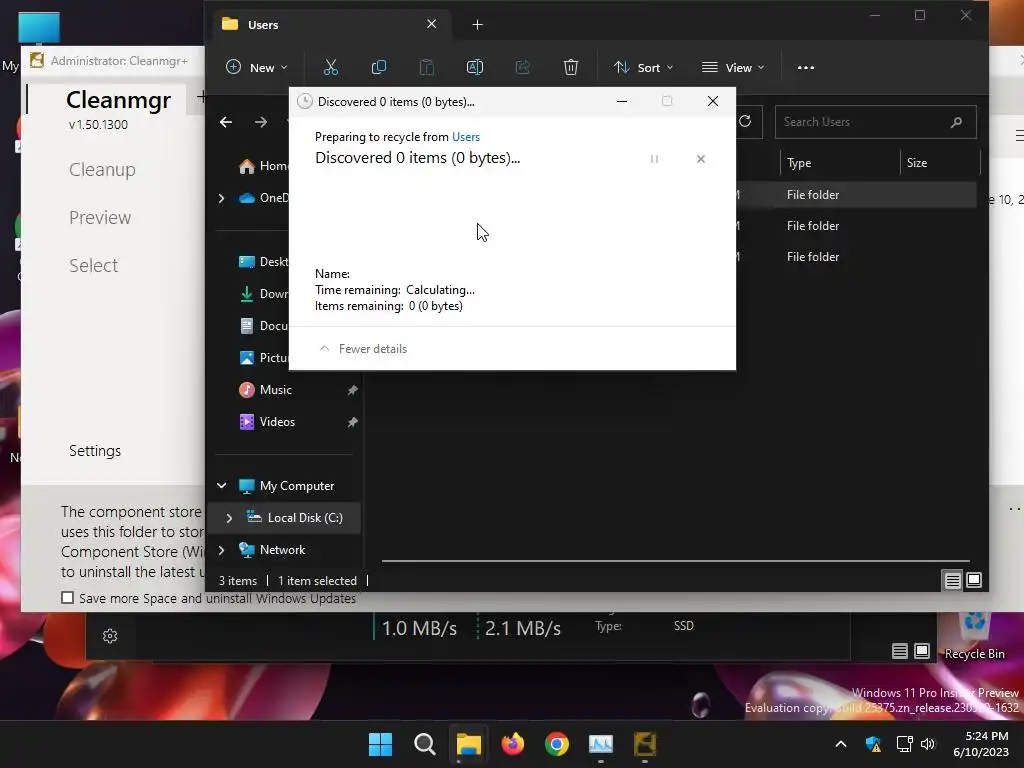Screen dimensions: 1024x768
Task: Expand the OneDrive tree node
Action: click(221, 198)
